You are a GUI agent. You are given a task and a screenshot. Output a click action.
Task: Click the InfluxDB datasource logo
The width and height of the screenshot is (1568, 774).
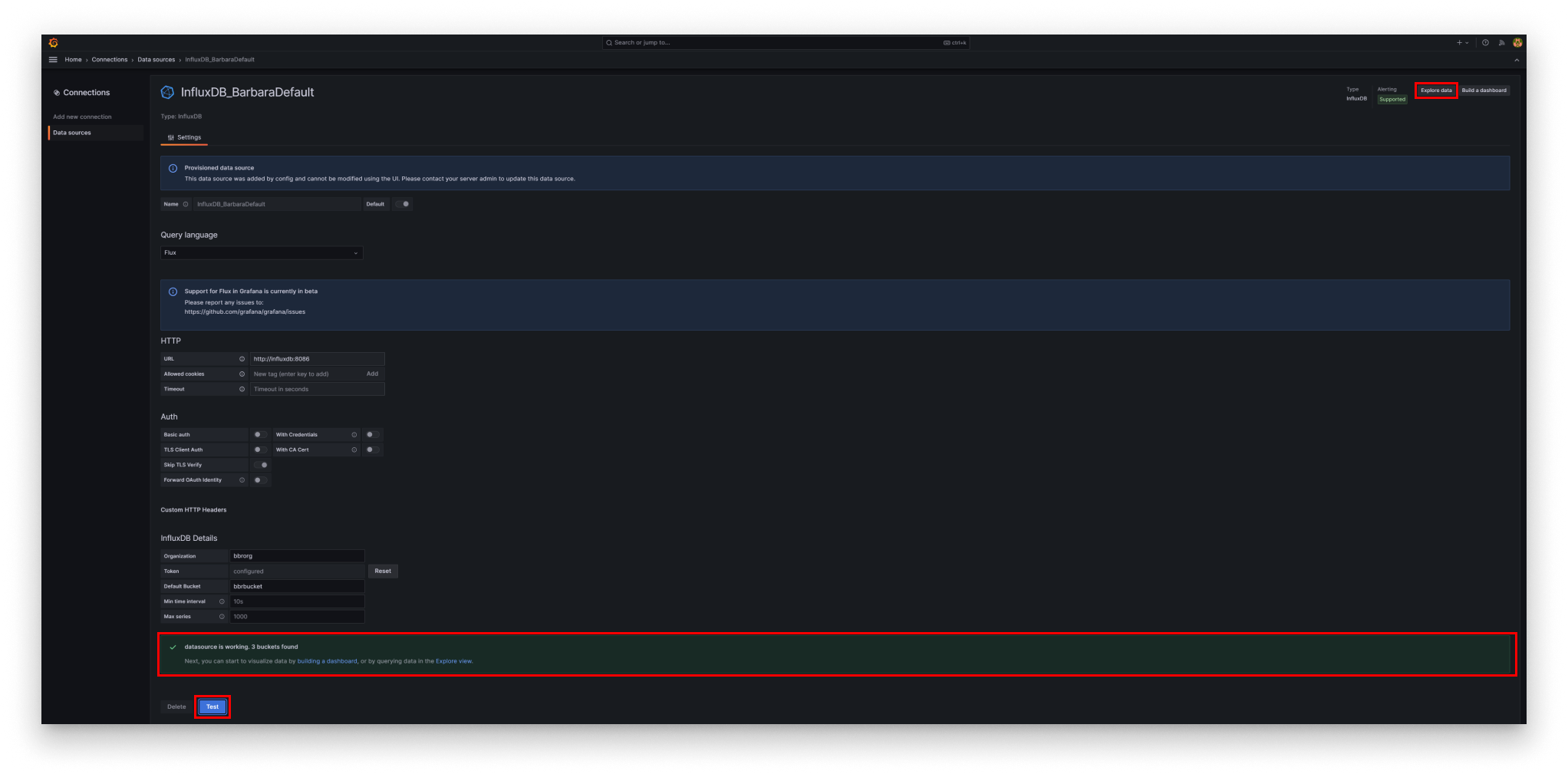pos(166,92)
